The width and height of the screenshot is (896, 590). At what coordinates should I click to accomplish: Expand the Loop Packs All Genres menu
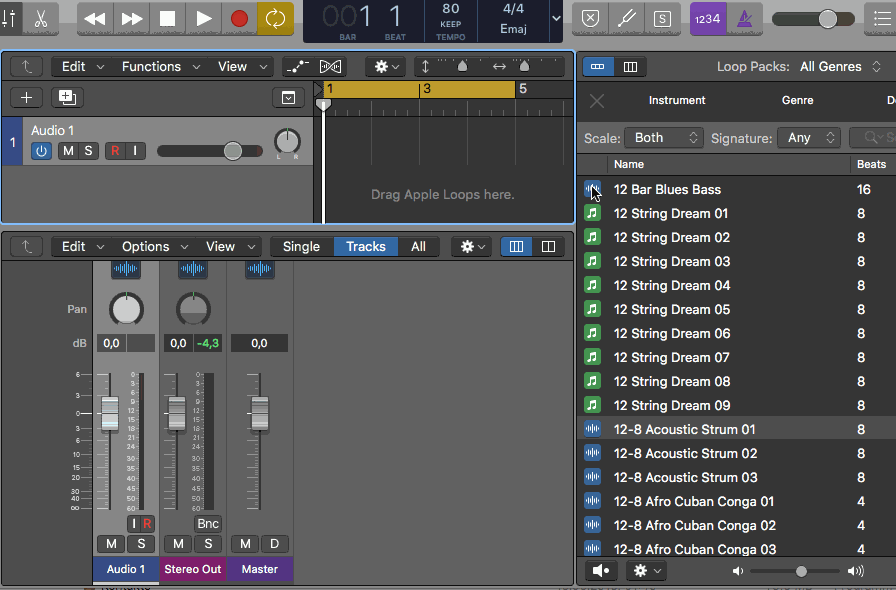(840, 67)
